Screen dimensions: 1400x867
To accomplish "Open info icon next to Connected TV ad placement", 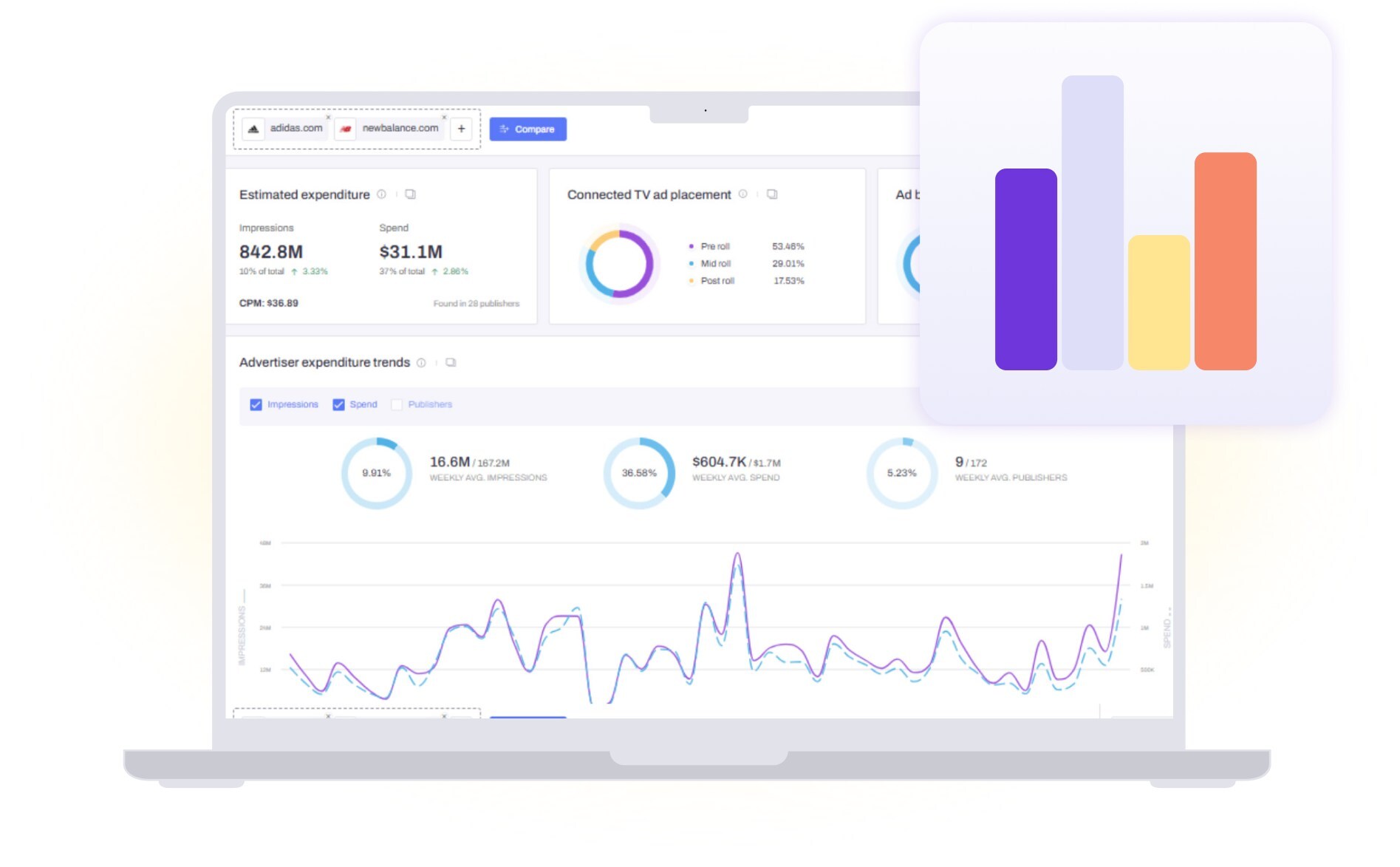I will click(x=742, y=194).
